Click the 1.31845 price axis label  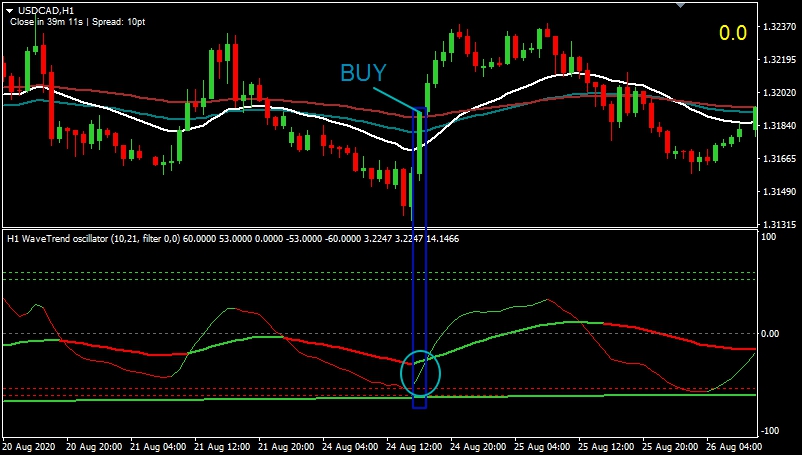point(780,126)
